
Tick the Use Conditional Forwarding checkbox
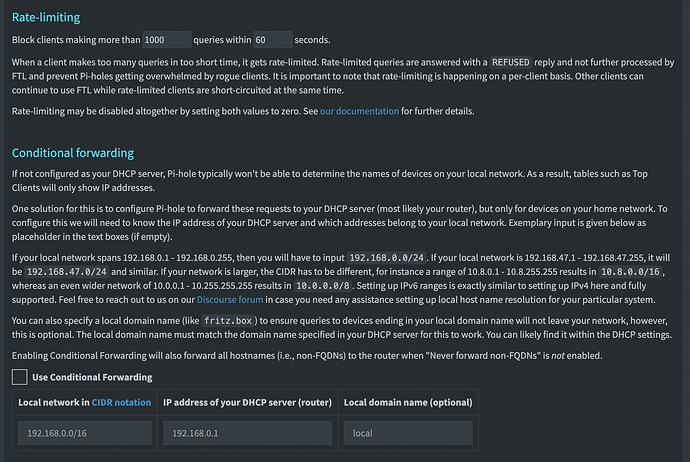click(x=19, y=377)
